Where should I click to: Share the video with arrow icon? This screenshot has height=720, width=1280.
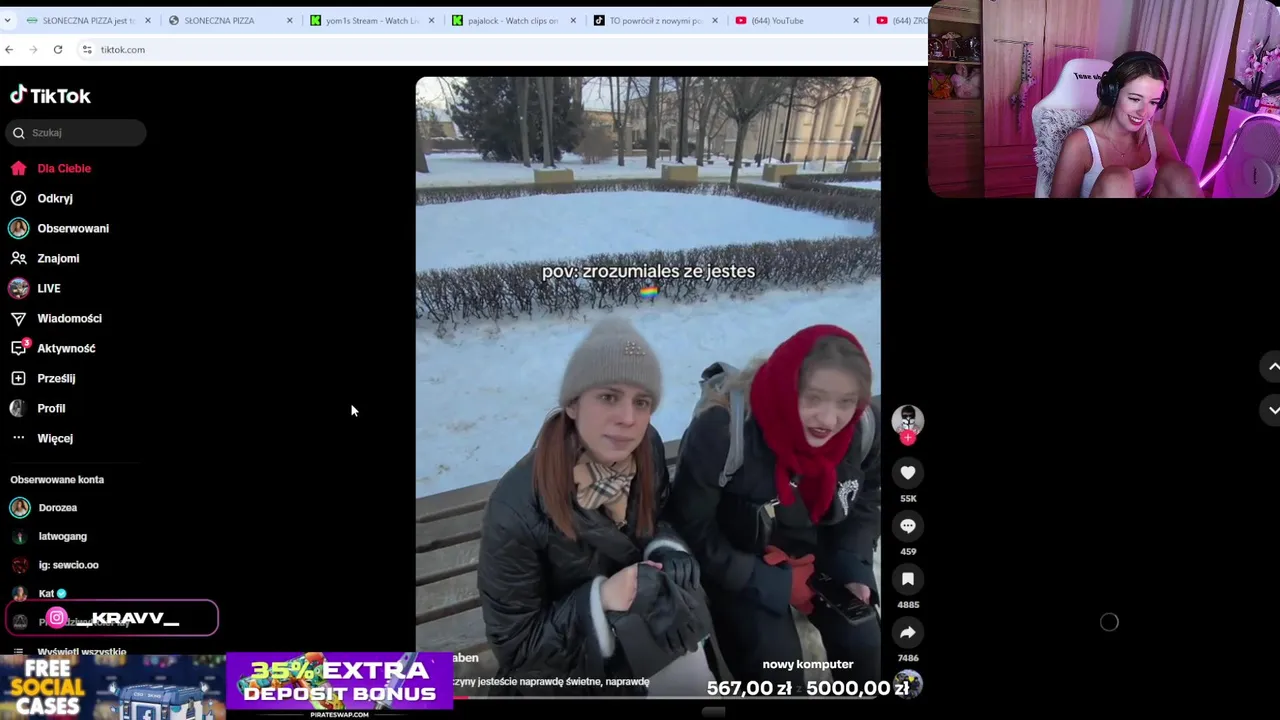click(x=908, y=632)
